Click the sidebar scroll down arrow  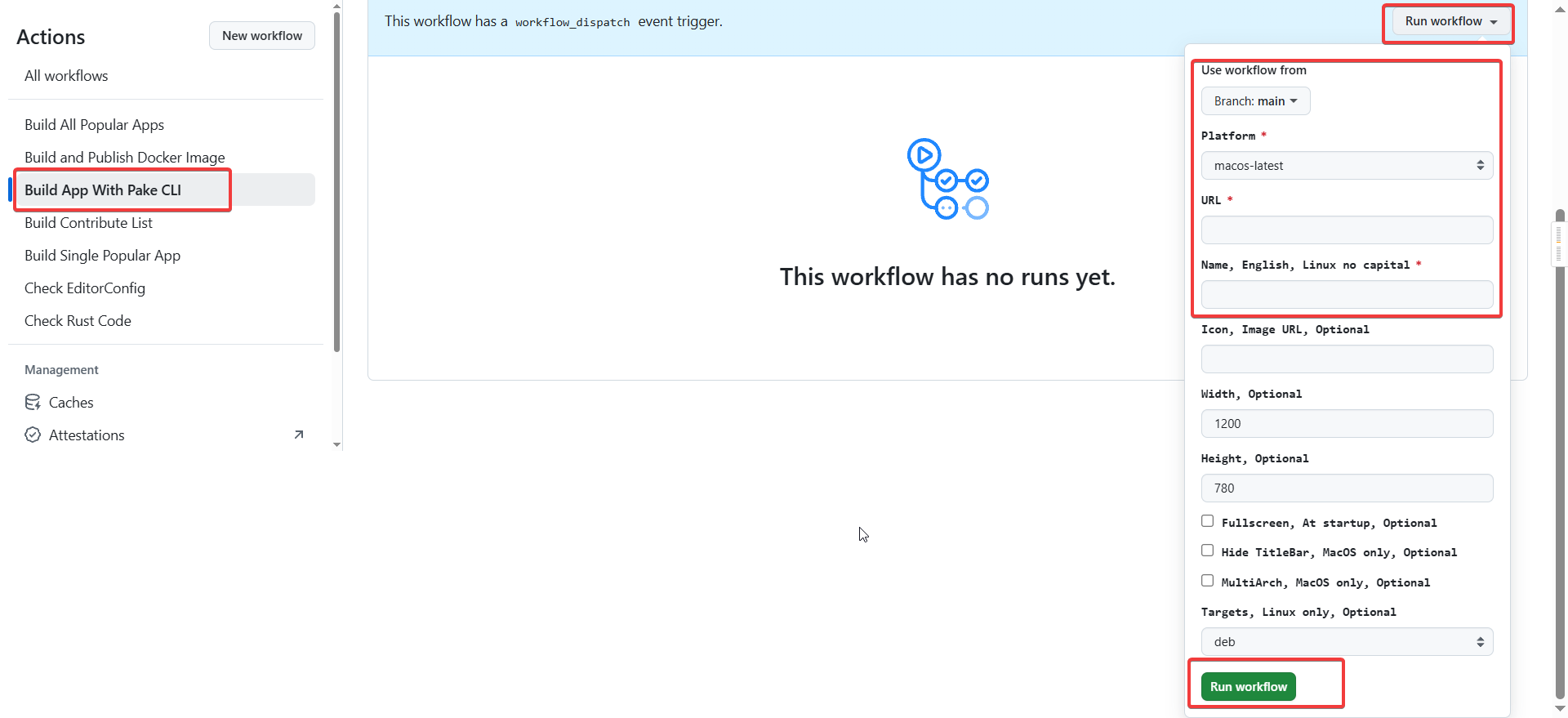pyautogui.click(x=337, y=444)
